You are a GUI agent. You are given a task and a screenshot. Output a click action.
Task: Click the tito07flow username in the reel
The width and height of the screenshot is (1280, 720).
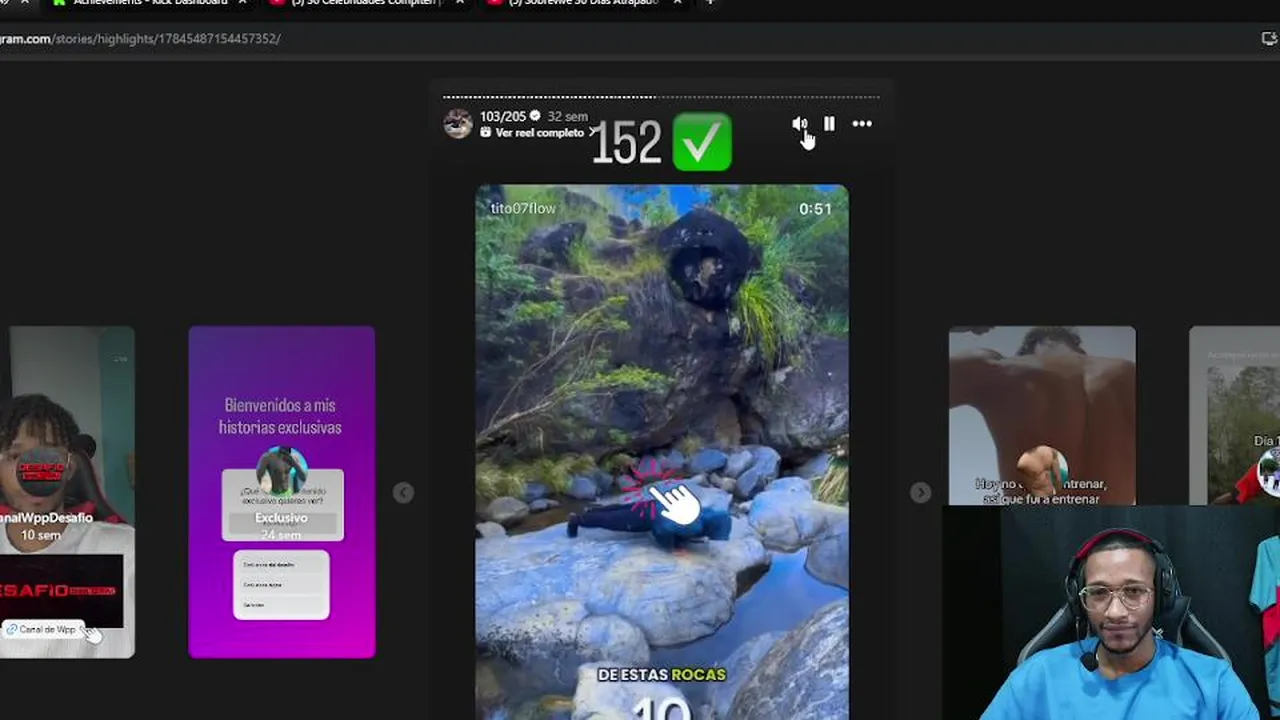pyautogui.click(x=523, y=208)
